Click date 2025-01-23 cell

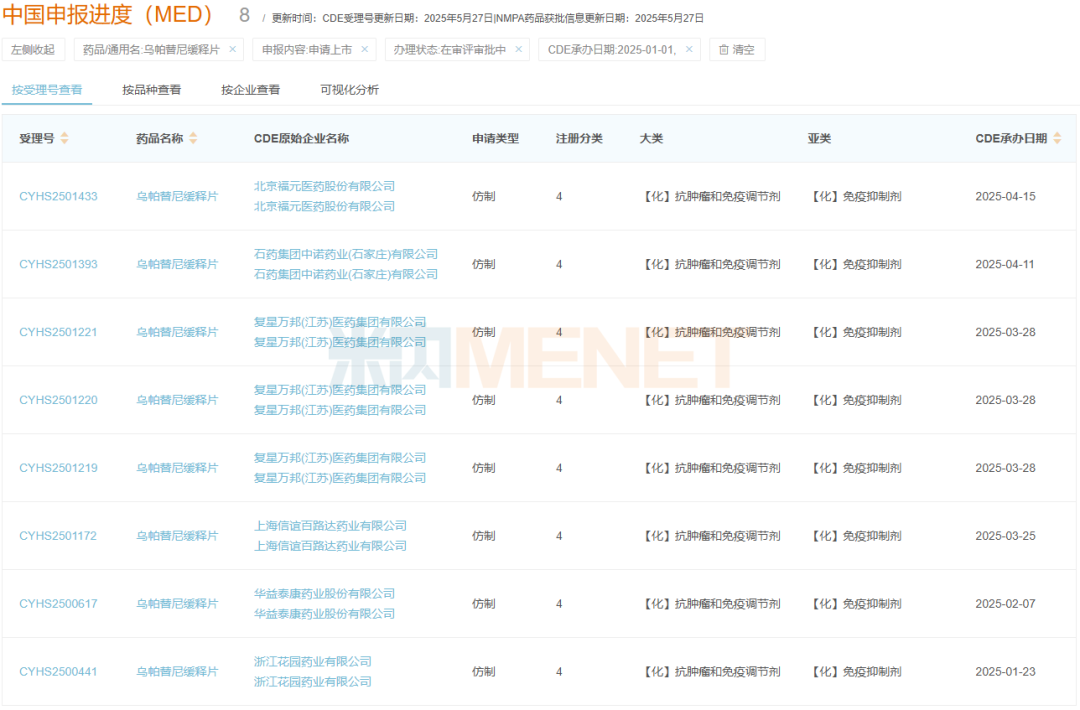pos(1006,671)
